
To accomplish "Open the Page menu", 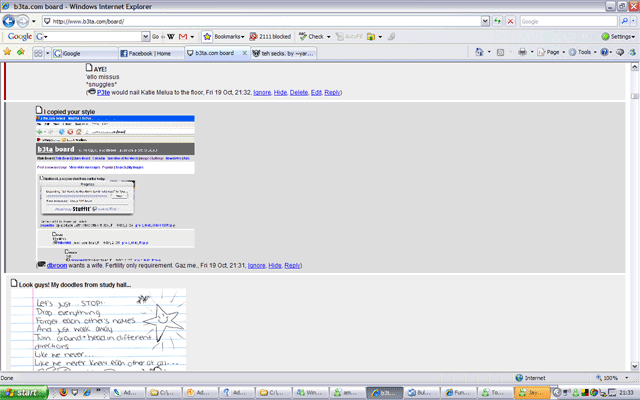I will (x=551, y=52).
